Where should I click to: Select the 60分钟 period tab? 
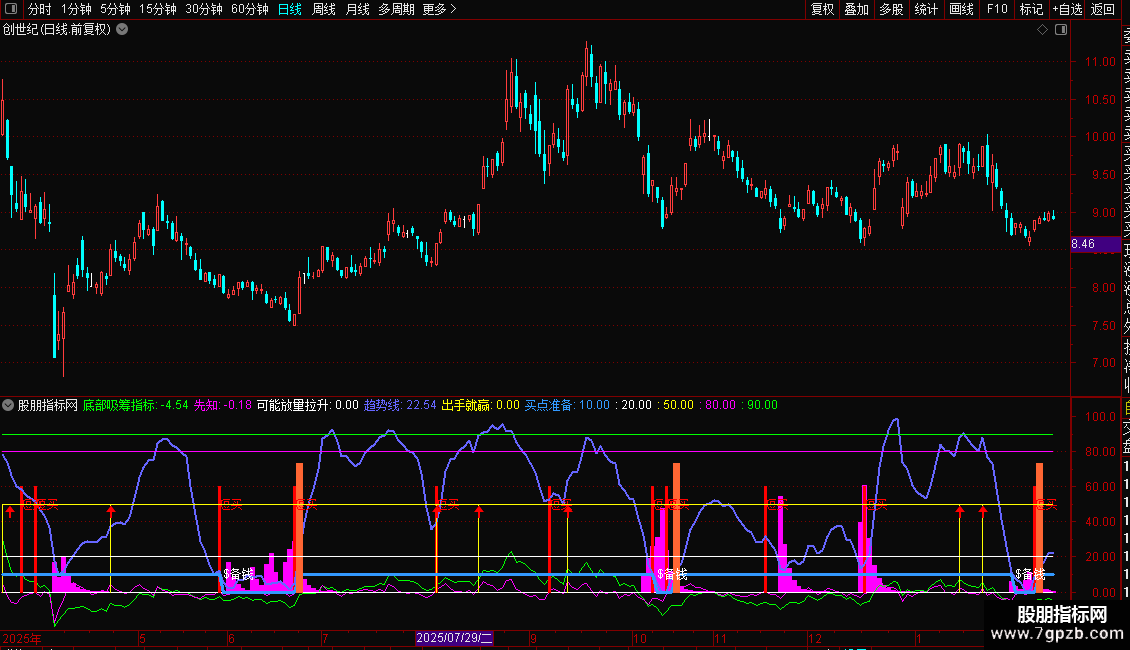[249, 9]
